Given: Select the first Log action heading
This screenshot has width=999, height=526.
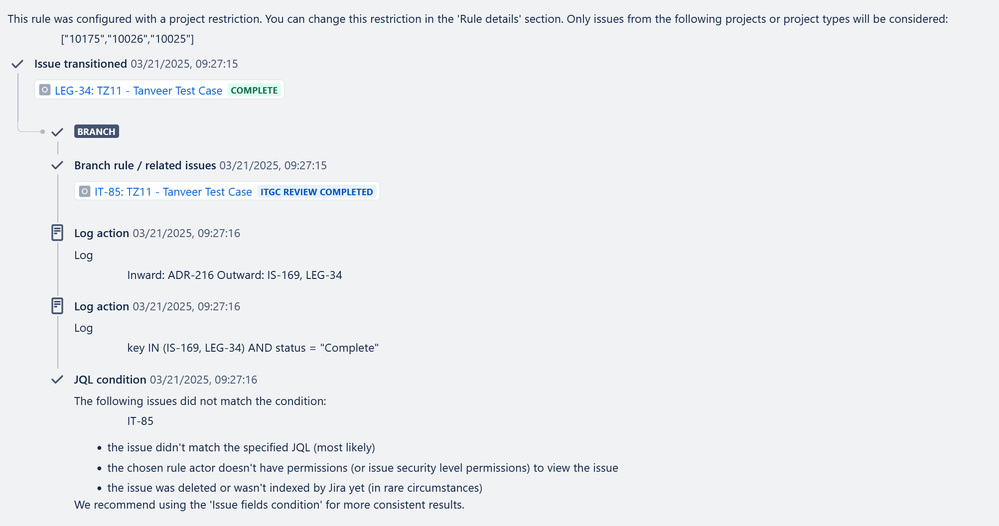Looking at the screenshot, I should (101, 233).
